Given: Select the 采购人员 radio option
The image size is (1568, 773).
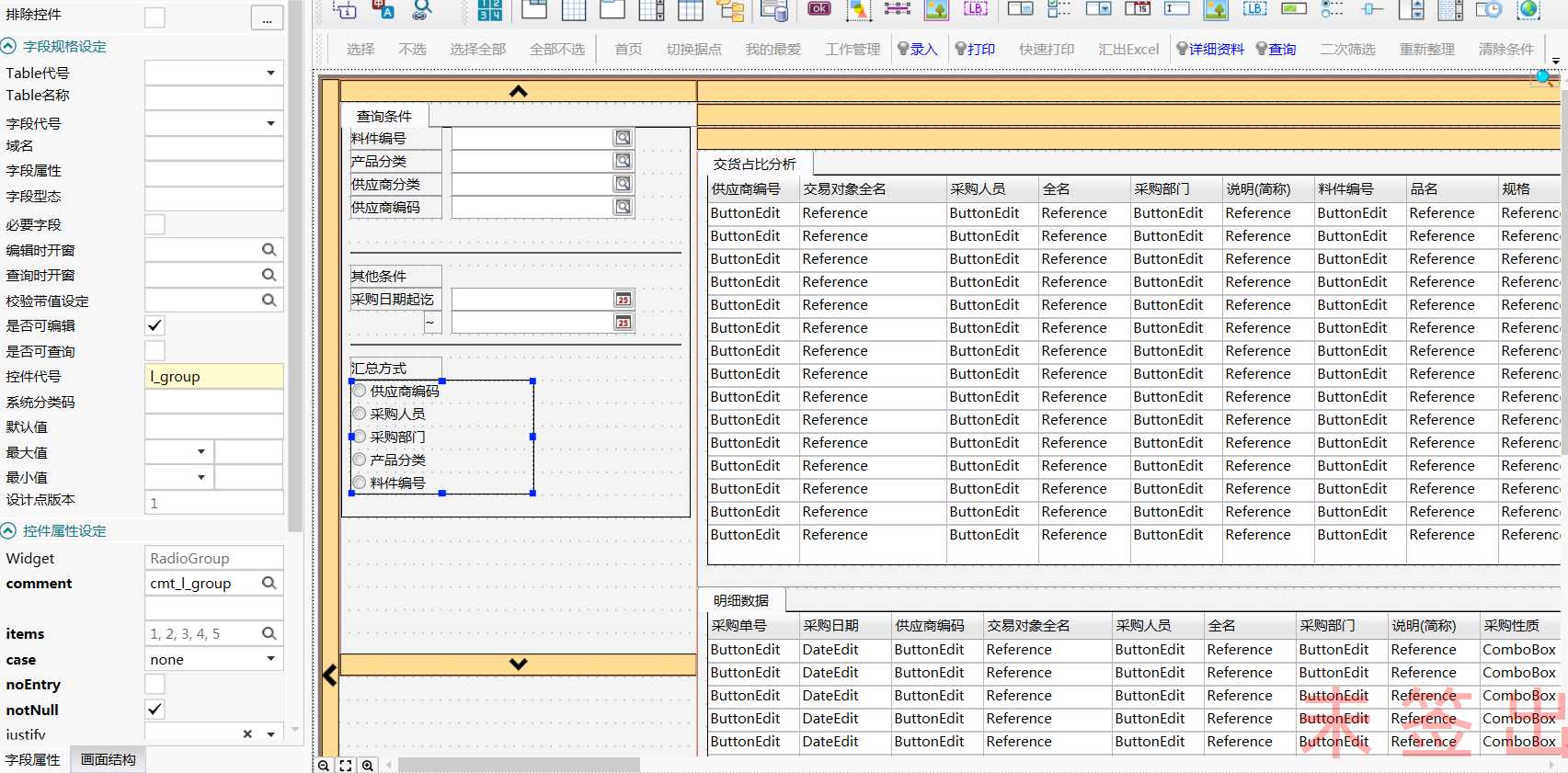Looking at the screenshot, I should click(360, 414).
